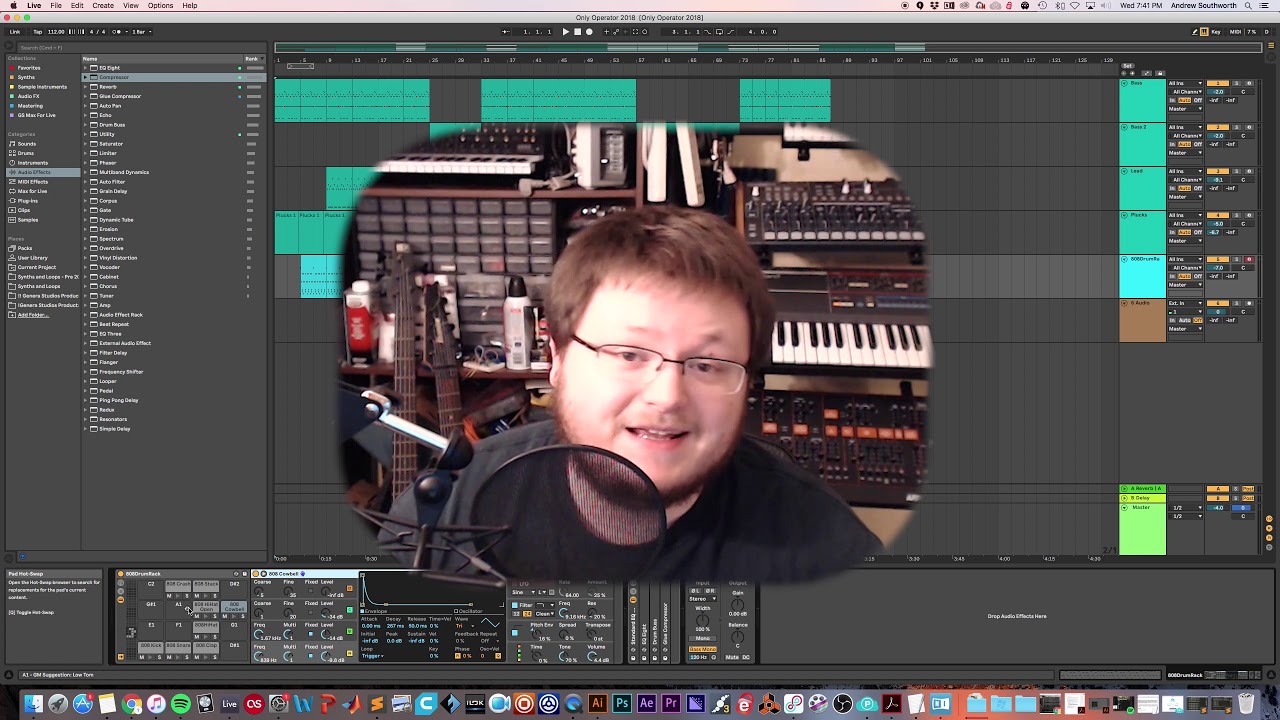Select the 808 Clap drum pad
1280x720 pixels.
click(205, 646)
